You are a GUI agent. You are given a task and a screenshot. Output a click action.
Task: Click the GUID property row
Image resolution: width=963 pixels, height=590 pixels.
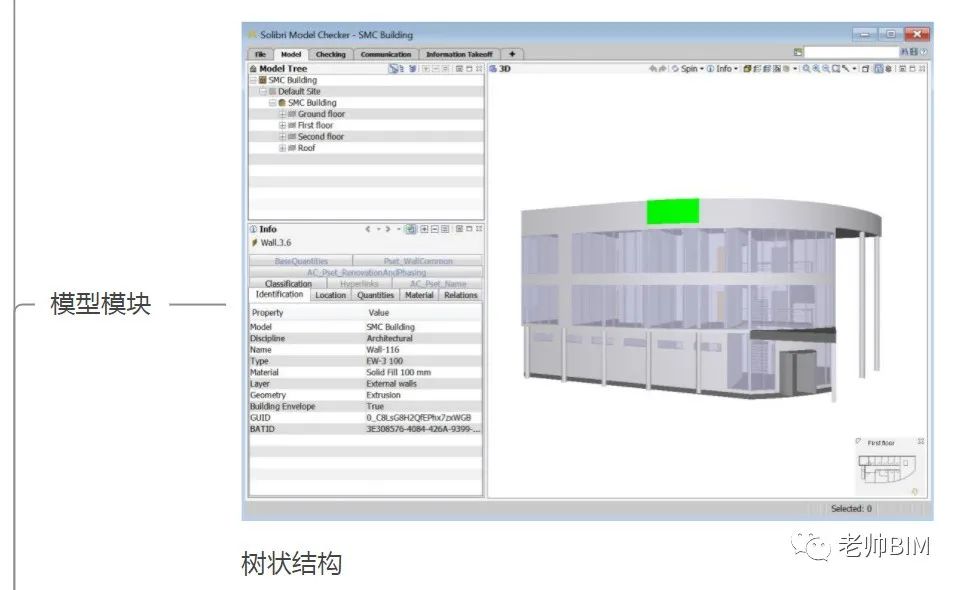coord(365,417)
